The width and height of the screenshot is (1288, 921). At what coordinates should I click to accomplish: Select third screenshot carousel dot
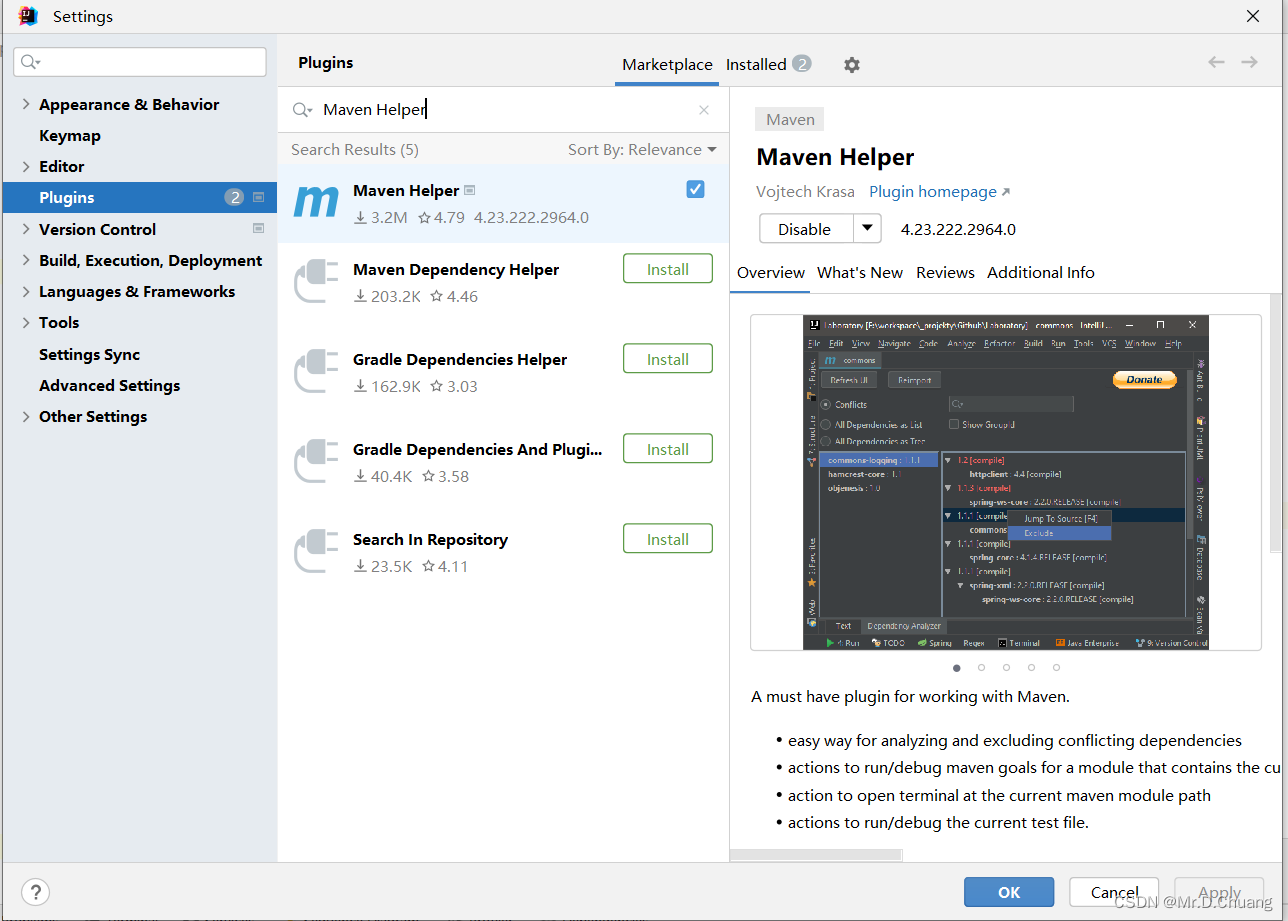[x=1007, y=668]
